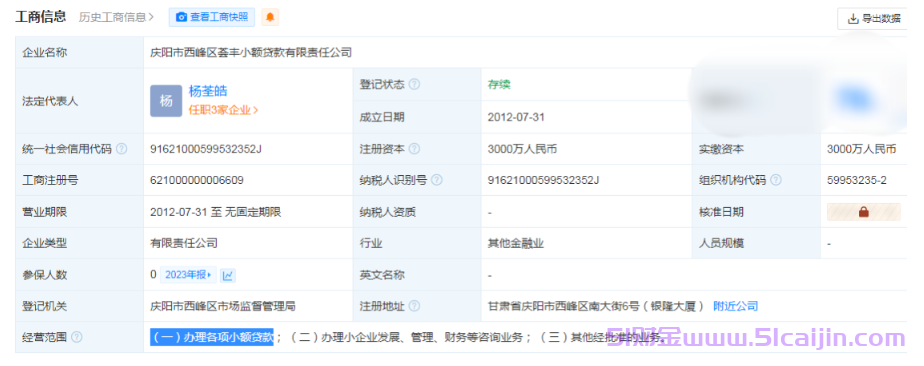924x366 pixels.
Task: Click help icon next to 注册地址
Action: point(414,306)
